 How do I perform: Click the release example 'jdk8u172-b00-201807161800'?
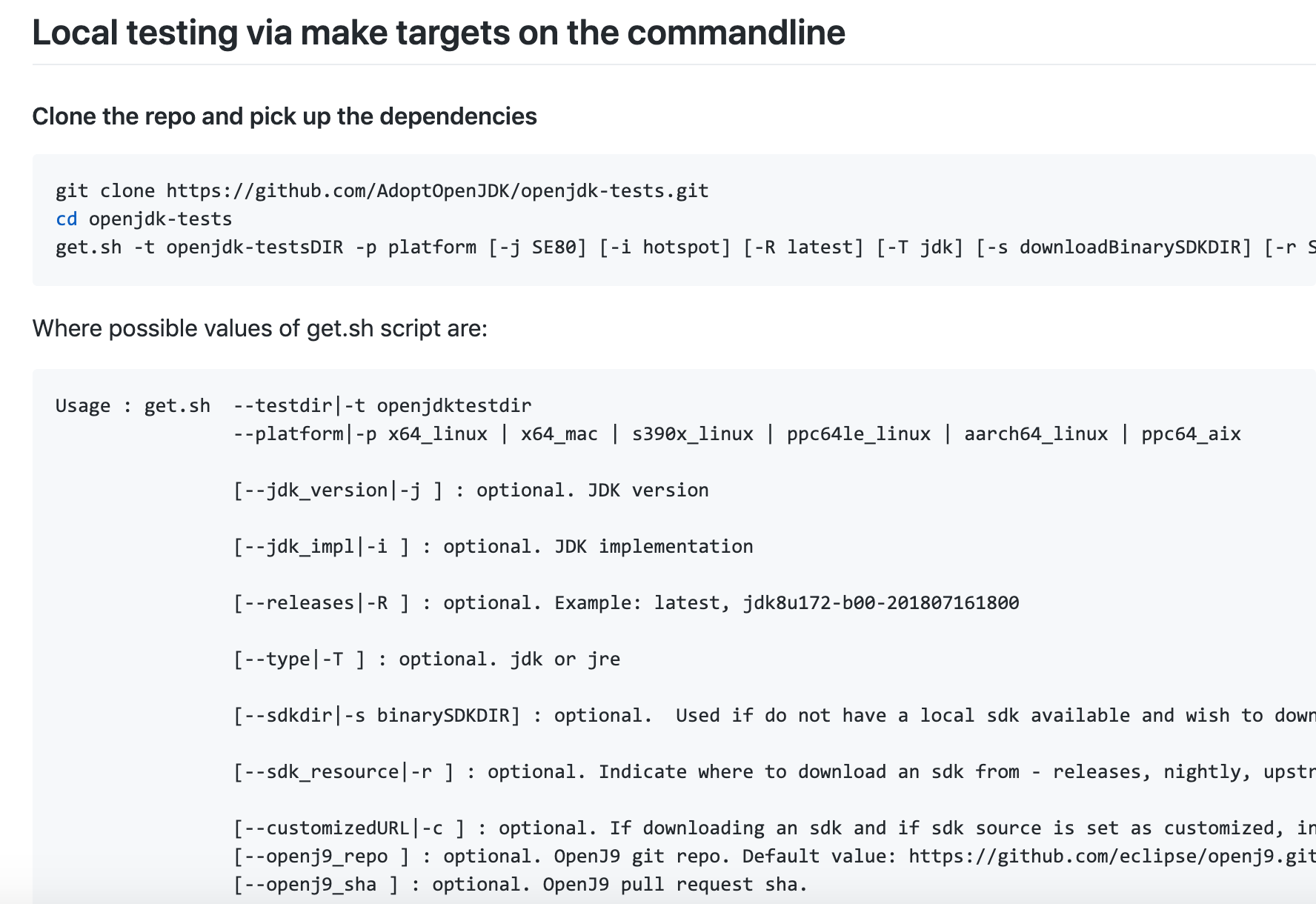tap(881, 603)
